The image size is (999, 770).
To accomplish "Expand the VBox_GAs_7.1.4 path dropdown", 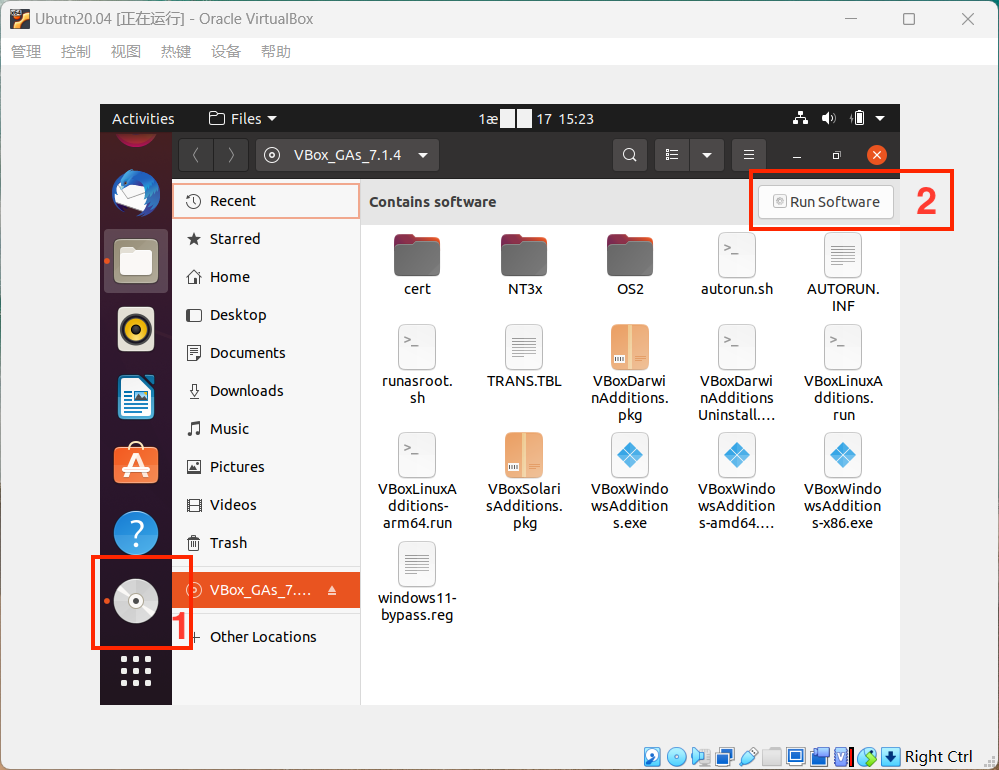I will pos(423,155).
